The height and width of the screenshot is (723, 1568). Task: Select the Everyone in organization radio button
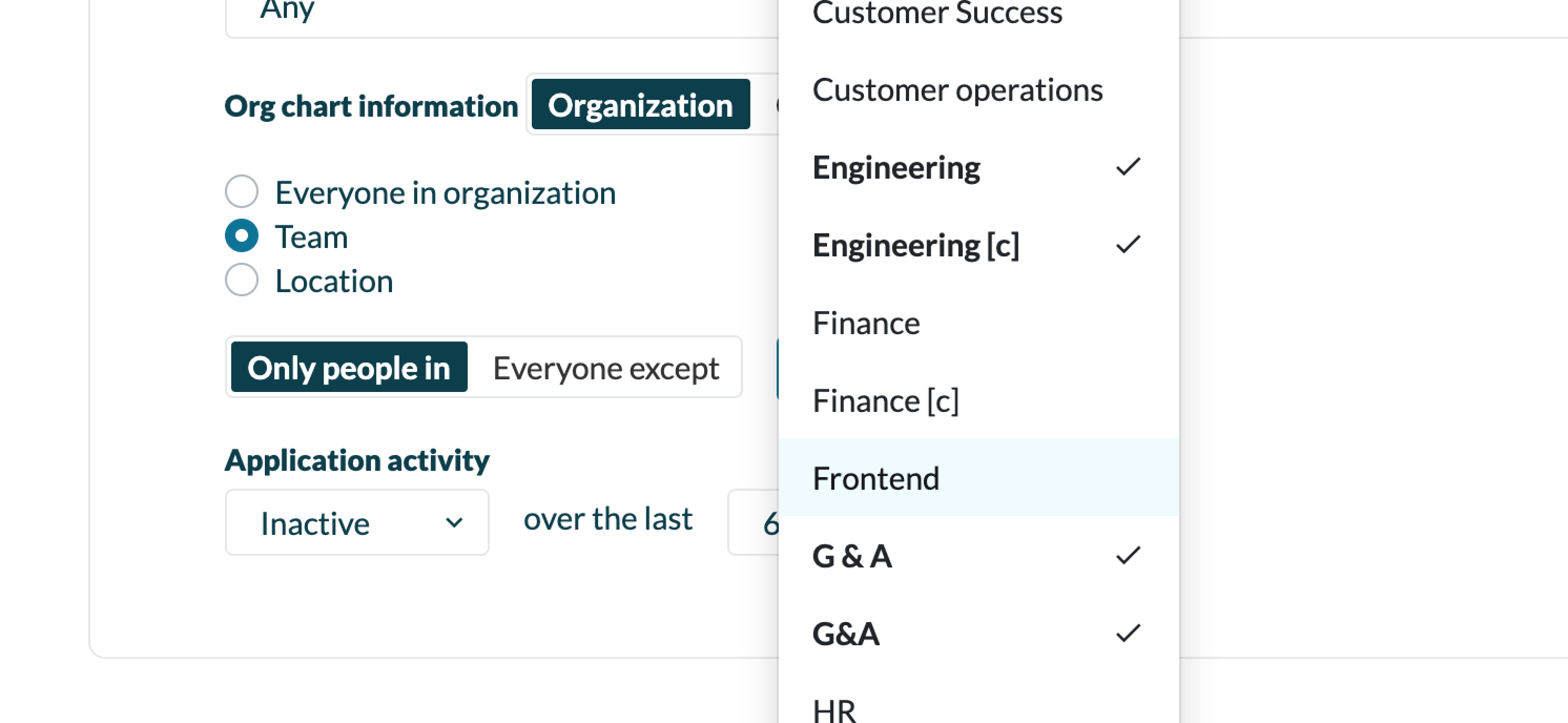(x=242, y=192)
